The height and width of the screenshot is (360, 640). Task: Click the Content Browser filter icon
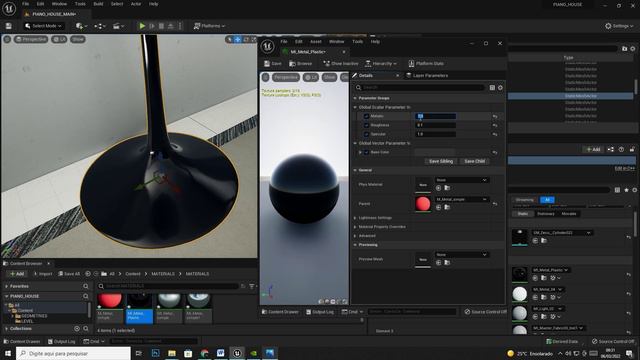point(252,286)
